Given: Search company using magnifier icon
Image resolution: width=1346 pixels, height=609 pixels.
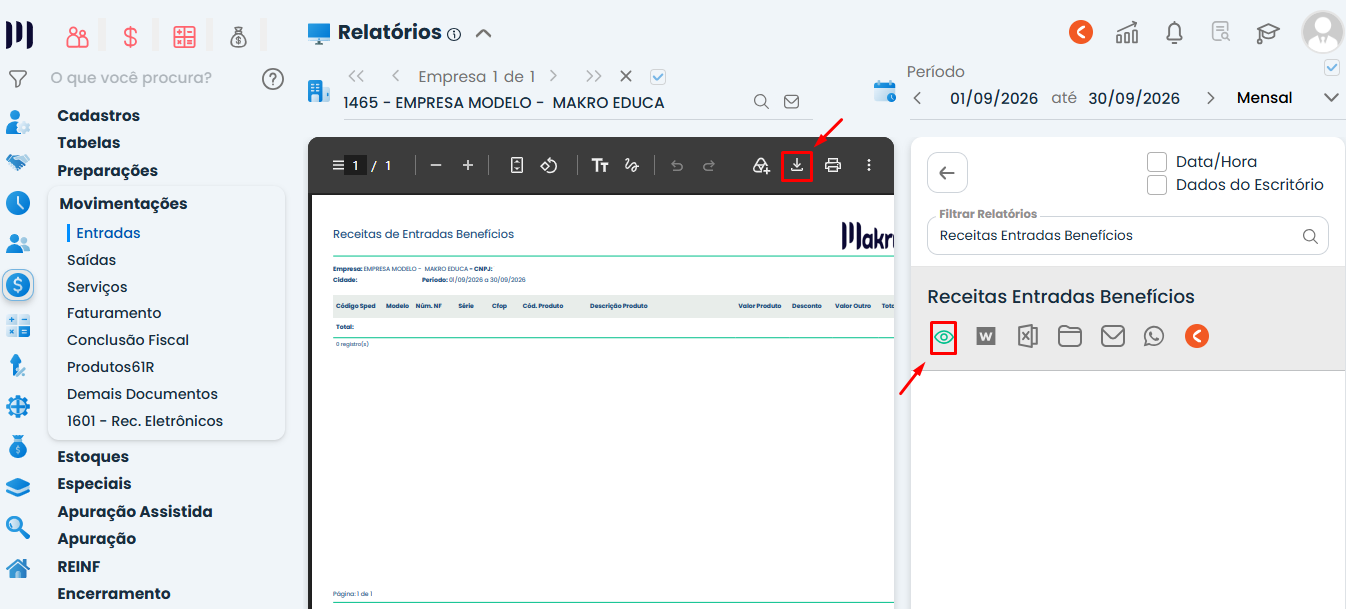Looking at the screenshot, I should tap(761, 102).
